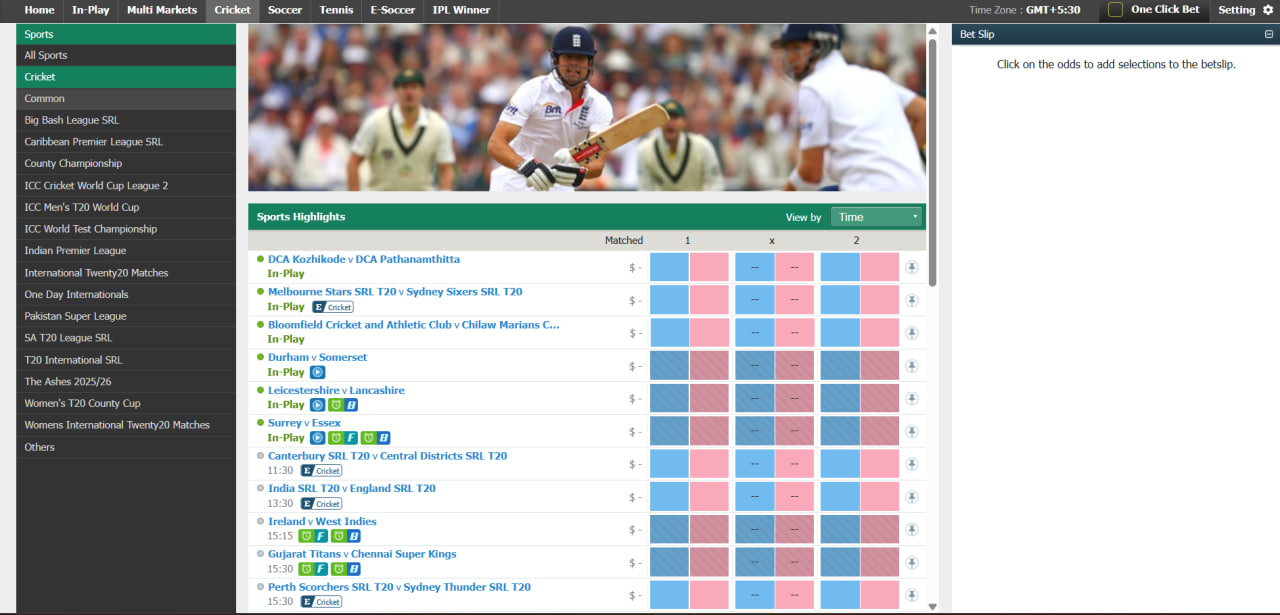Click the green F fancy icon for Ireland v West Indies

[x=314, y=536]
